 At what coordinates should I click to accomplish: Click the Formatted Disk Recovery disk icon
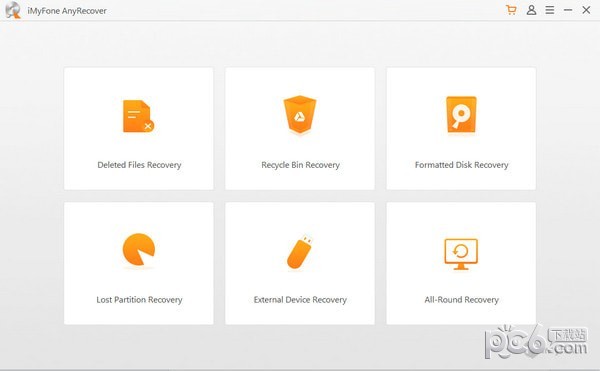pyautogui.click(x=461, y=114)
